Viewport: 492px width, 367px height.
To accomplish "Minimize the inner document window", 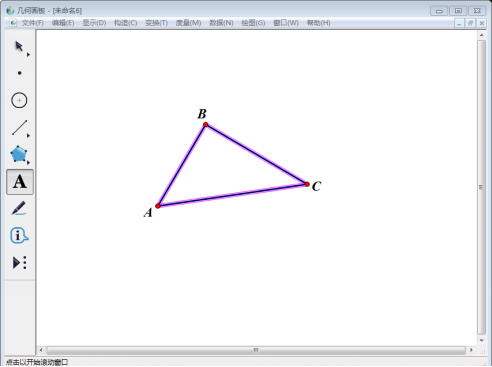I will click(459, 23).
